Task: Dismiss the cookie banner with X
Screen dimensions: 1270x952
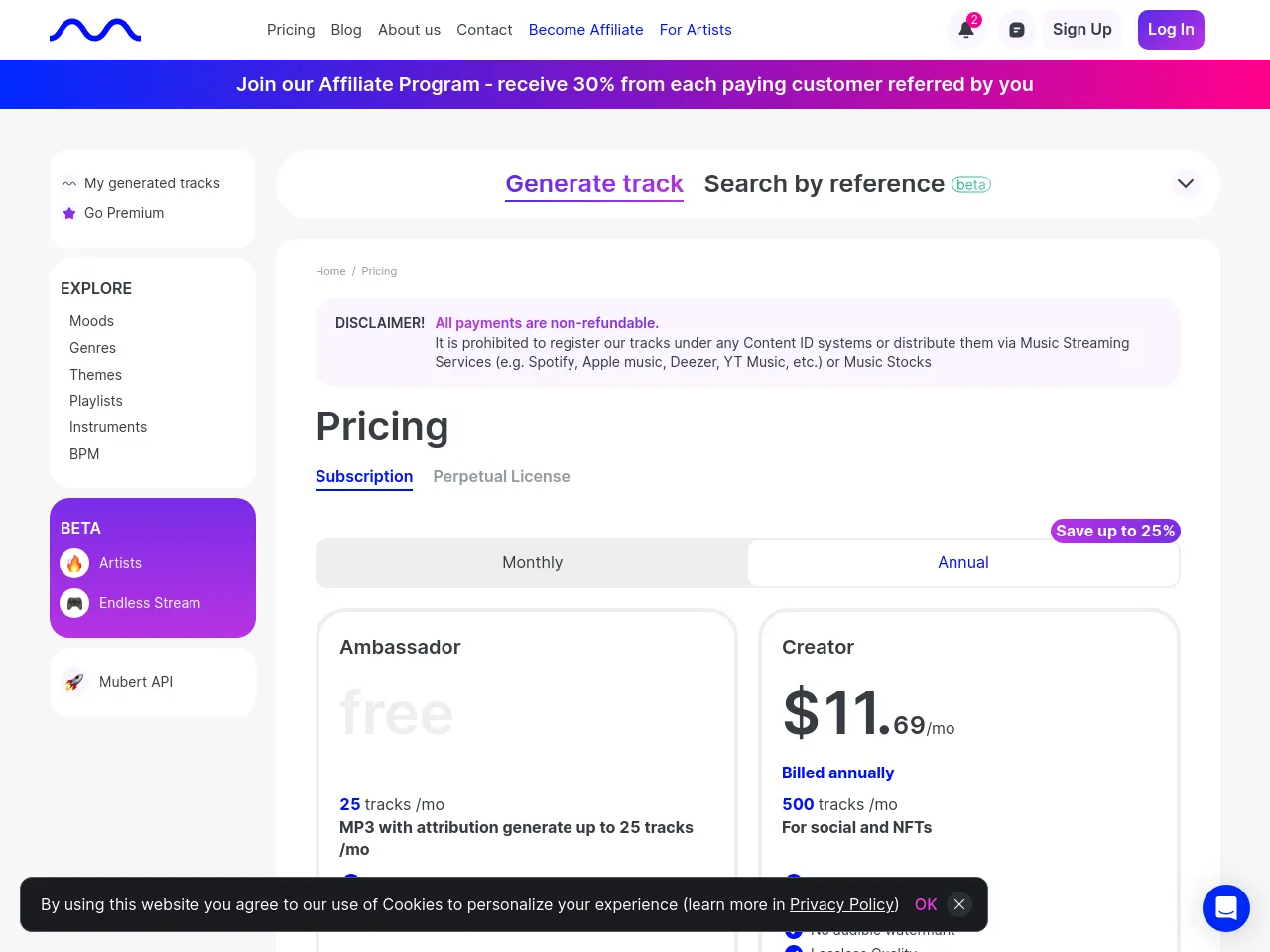Action: (958, 904)
